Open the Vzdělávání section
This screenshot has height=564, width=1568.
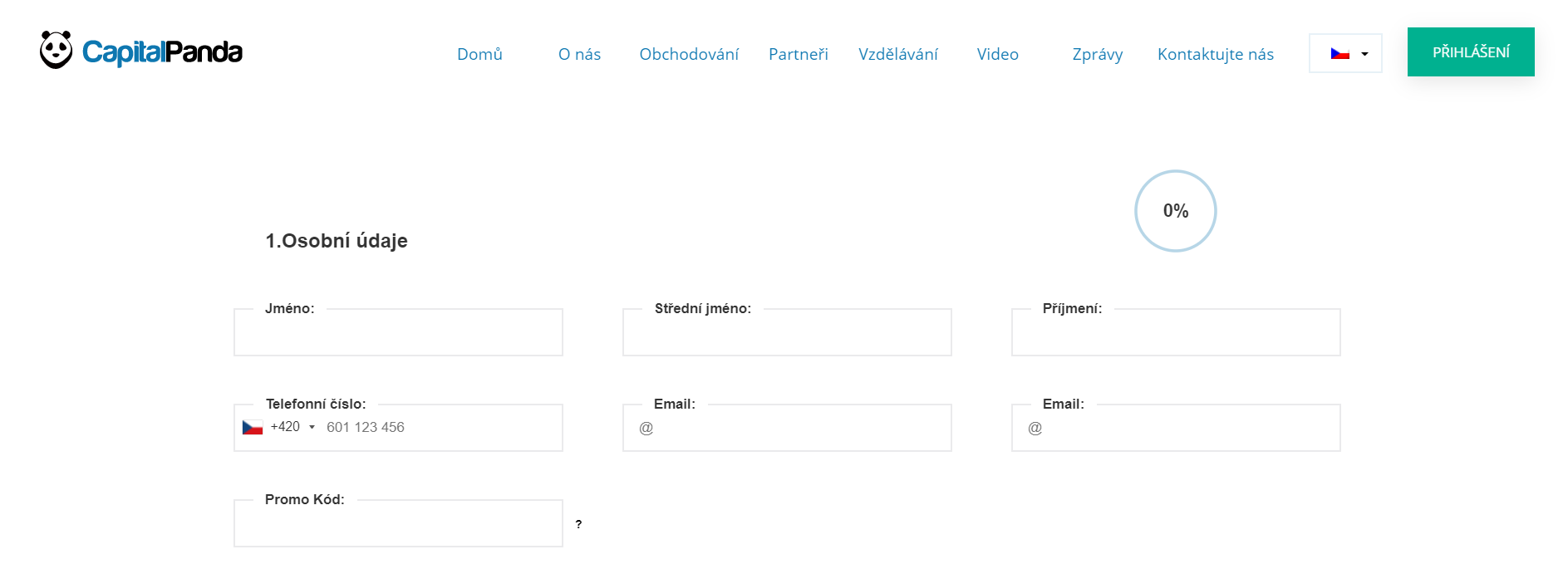click(897, 54)
